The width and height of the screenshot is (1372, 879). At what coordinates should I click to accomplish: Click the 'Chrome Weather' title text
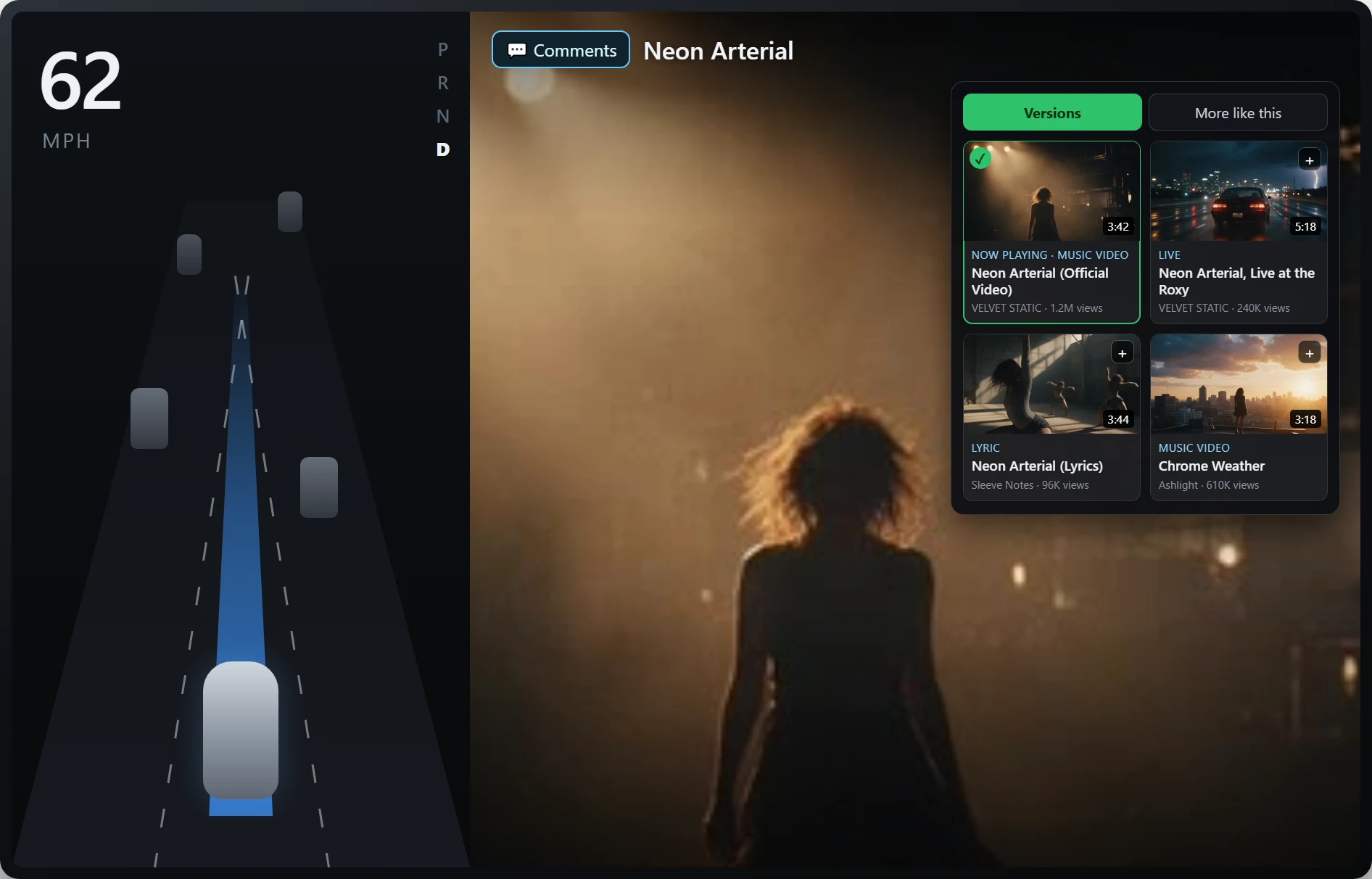coord(1211,466)
